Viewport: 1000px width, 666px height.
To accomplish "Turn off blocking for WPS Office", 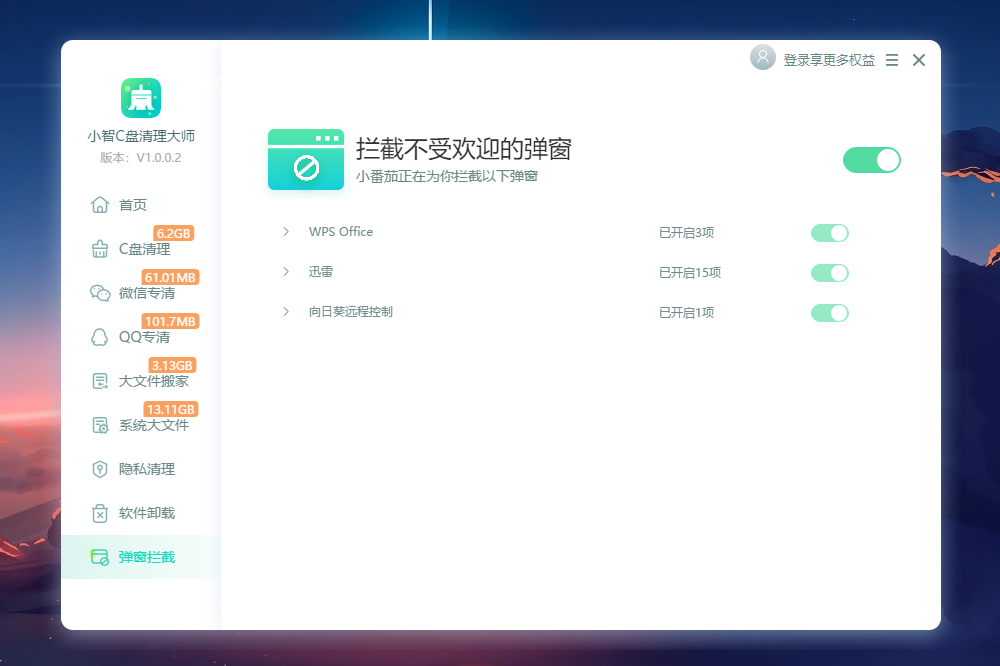I will click(829, 232).
